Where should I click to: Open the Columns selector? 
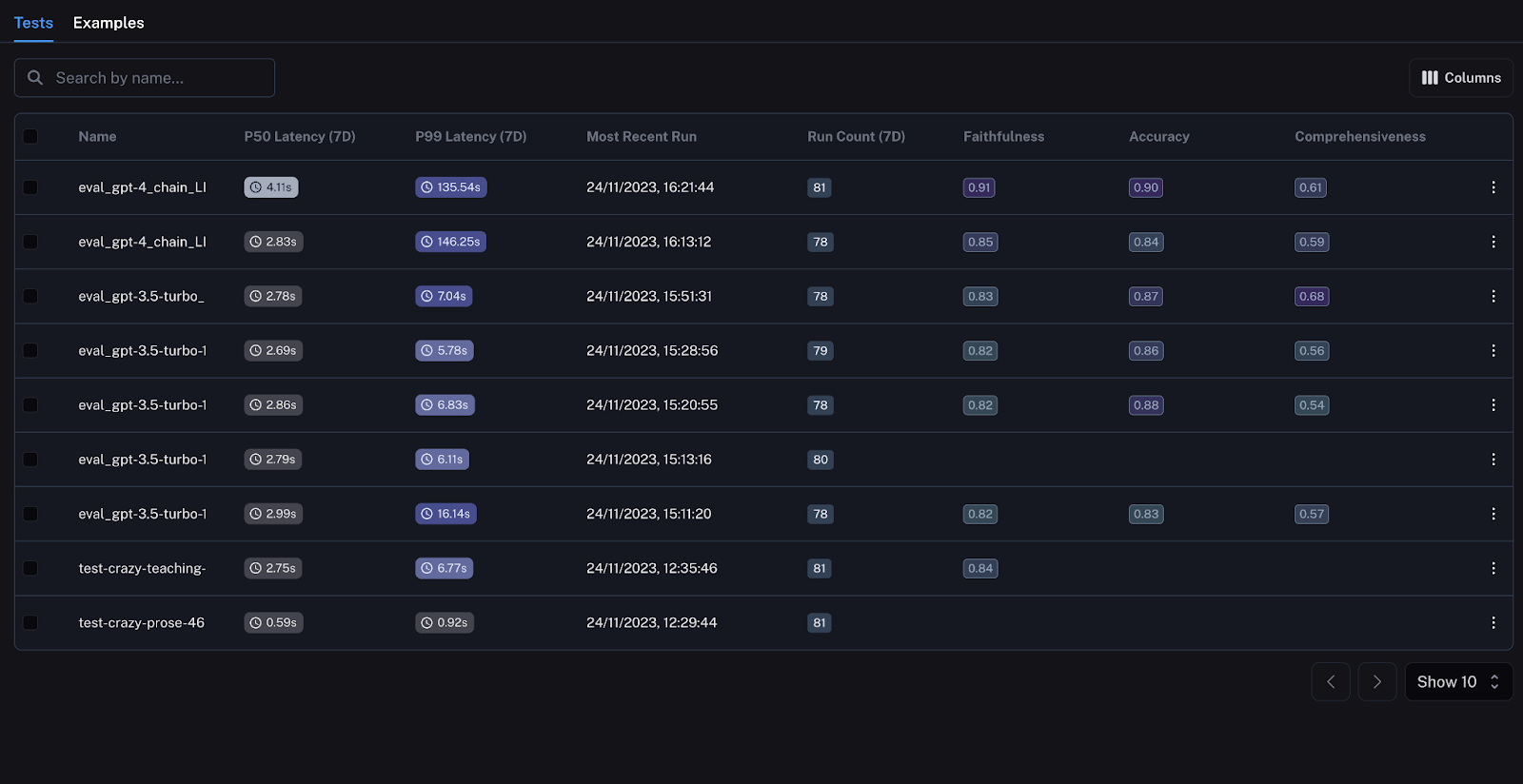[x=1460, y=78]
